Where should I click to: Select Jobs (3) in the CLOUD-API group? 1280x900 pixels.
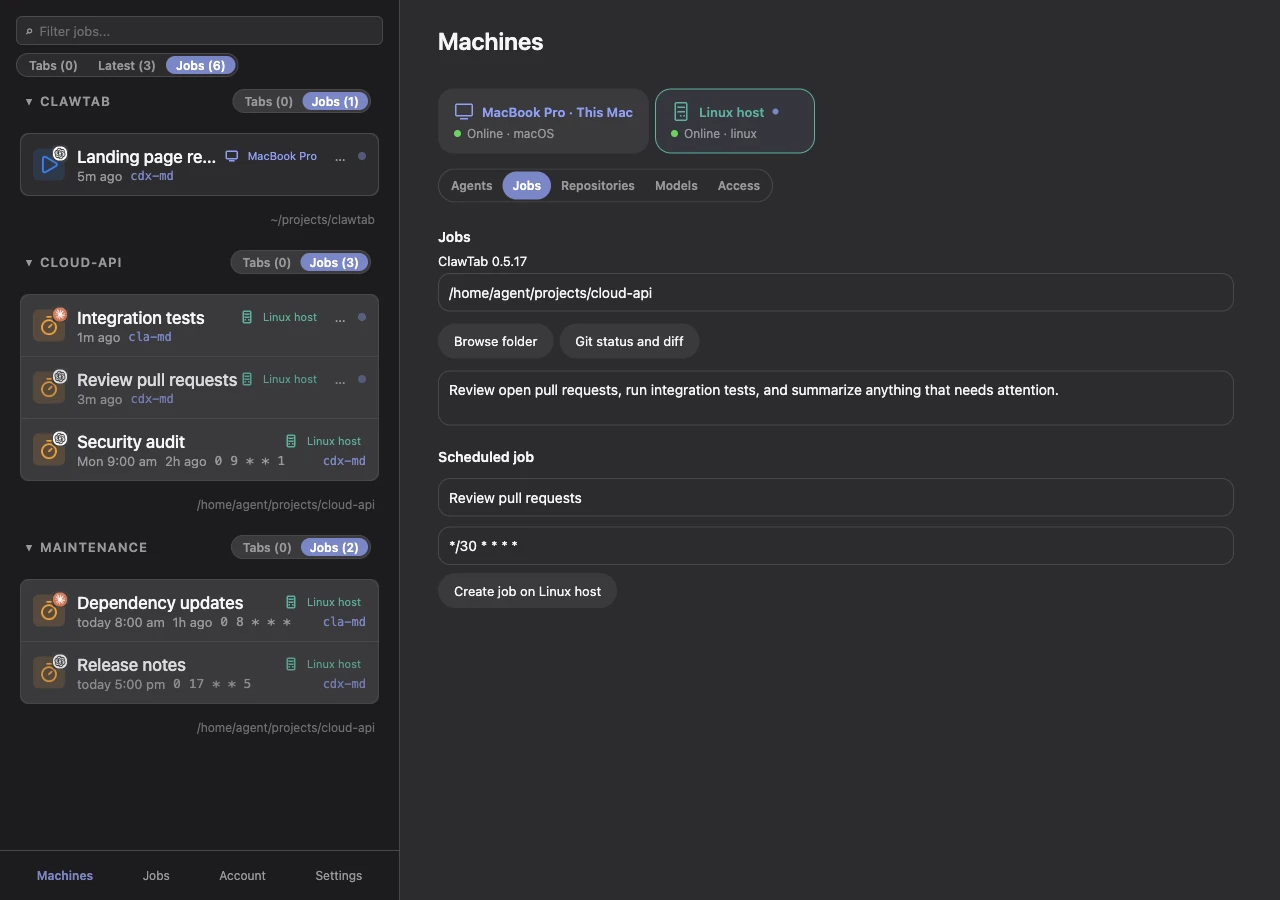click(x=334, y=262)
